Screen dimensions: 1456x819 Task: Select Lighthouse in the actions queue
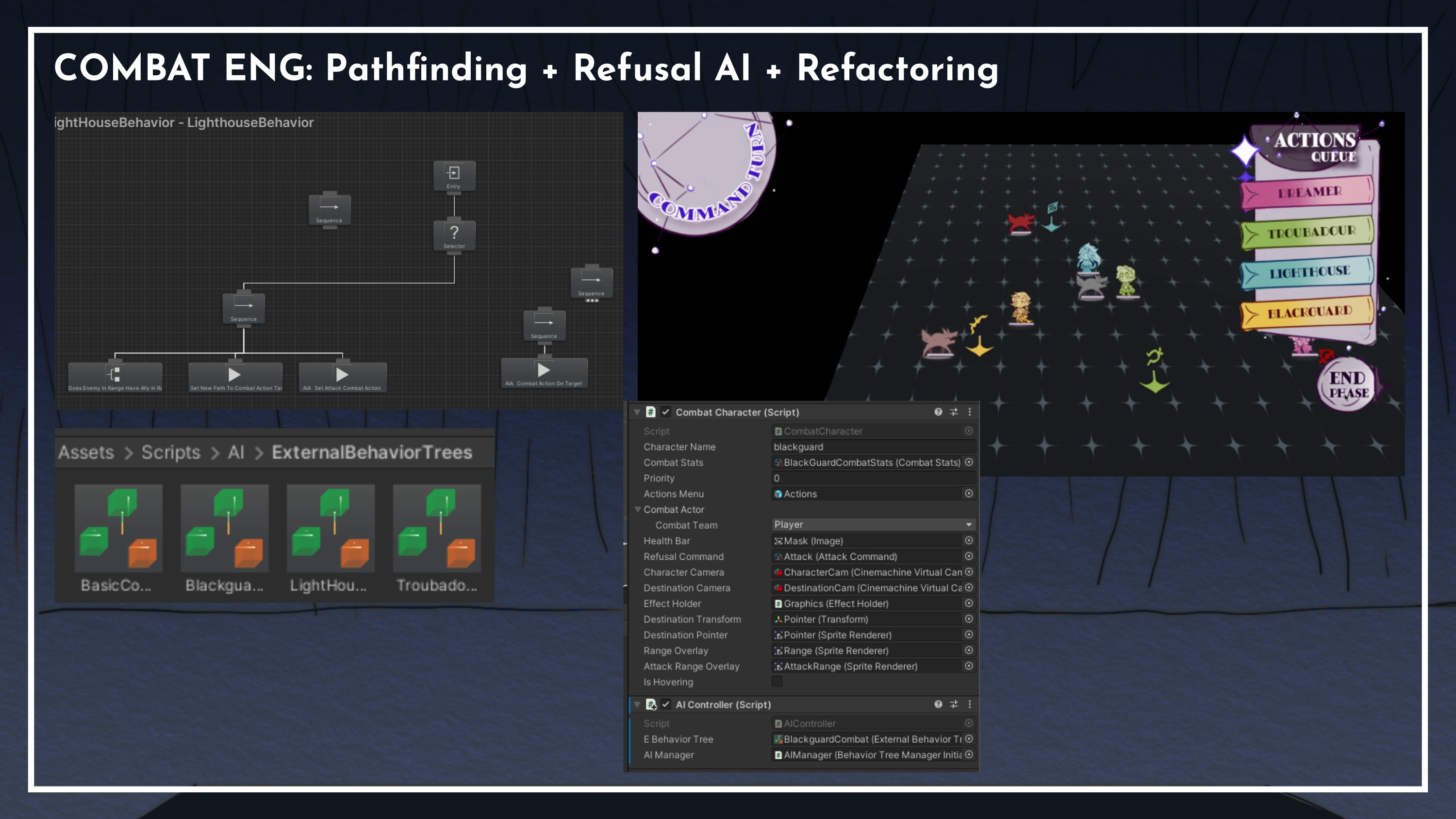pyautogui.click(x=1308, y=272)
